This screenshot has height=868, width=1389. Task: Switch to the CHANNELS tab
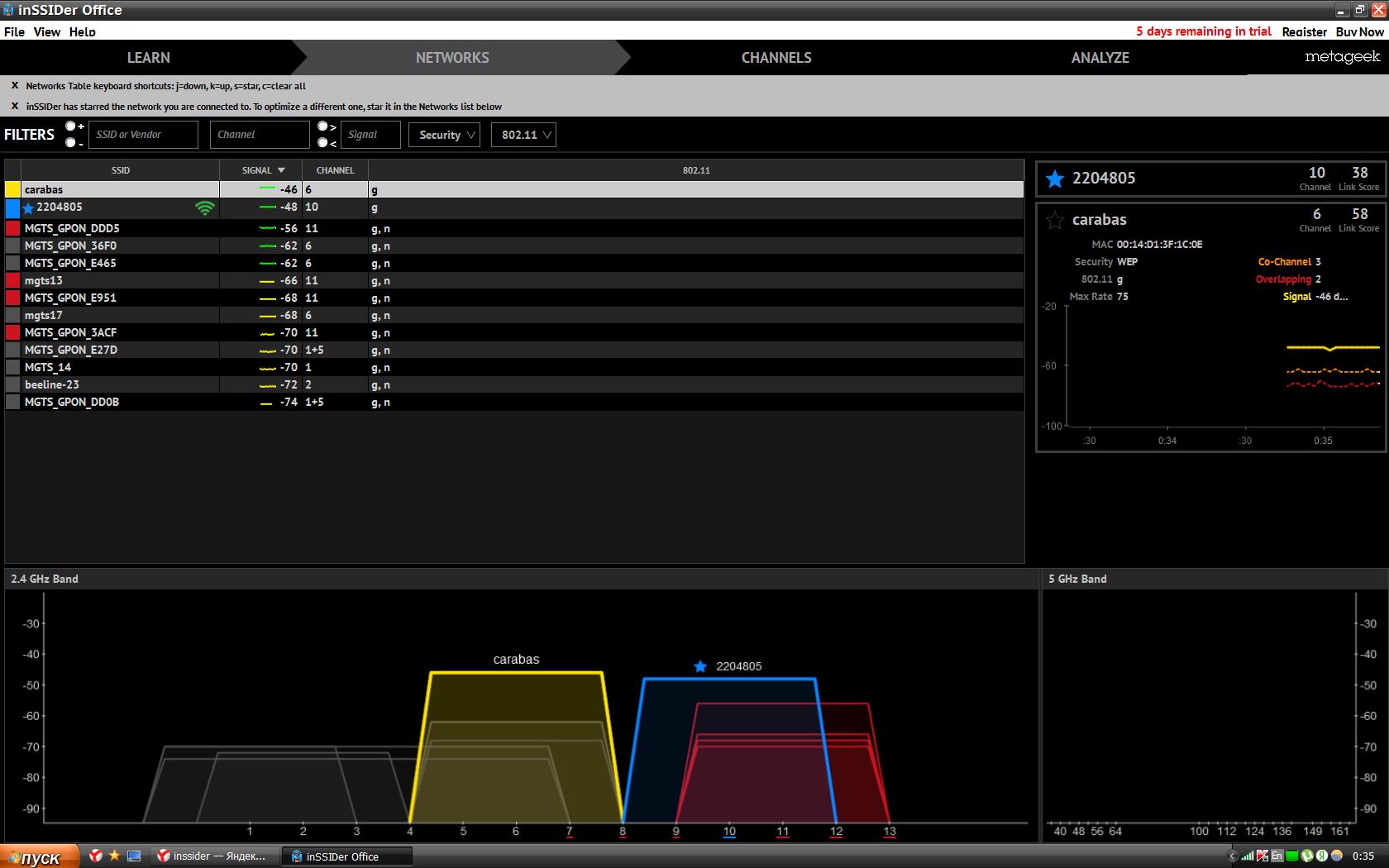pos(776,58)
